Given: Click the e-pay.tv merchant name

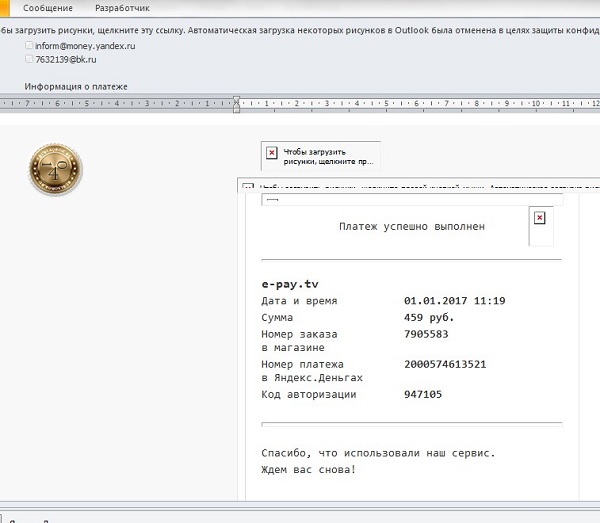Looking at the screenshot, I should (290, 284).
